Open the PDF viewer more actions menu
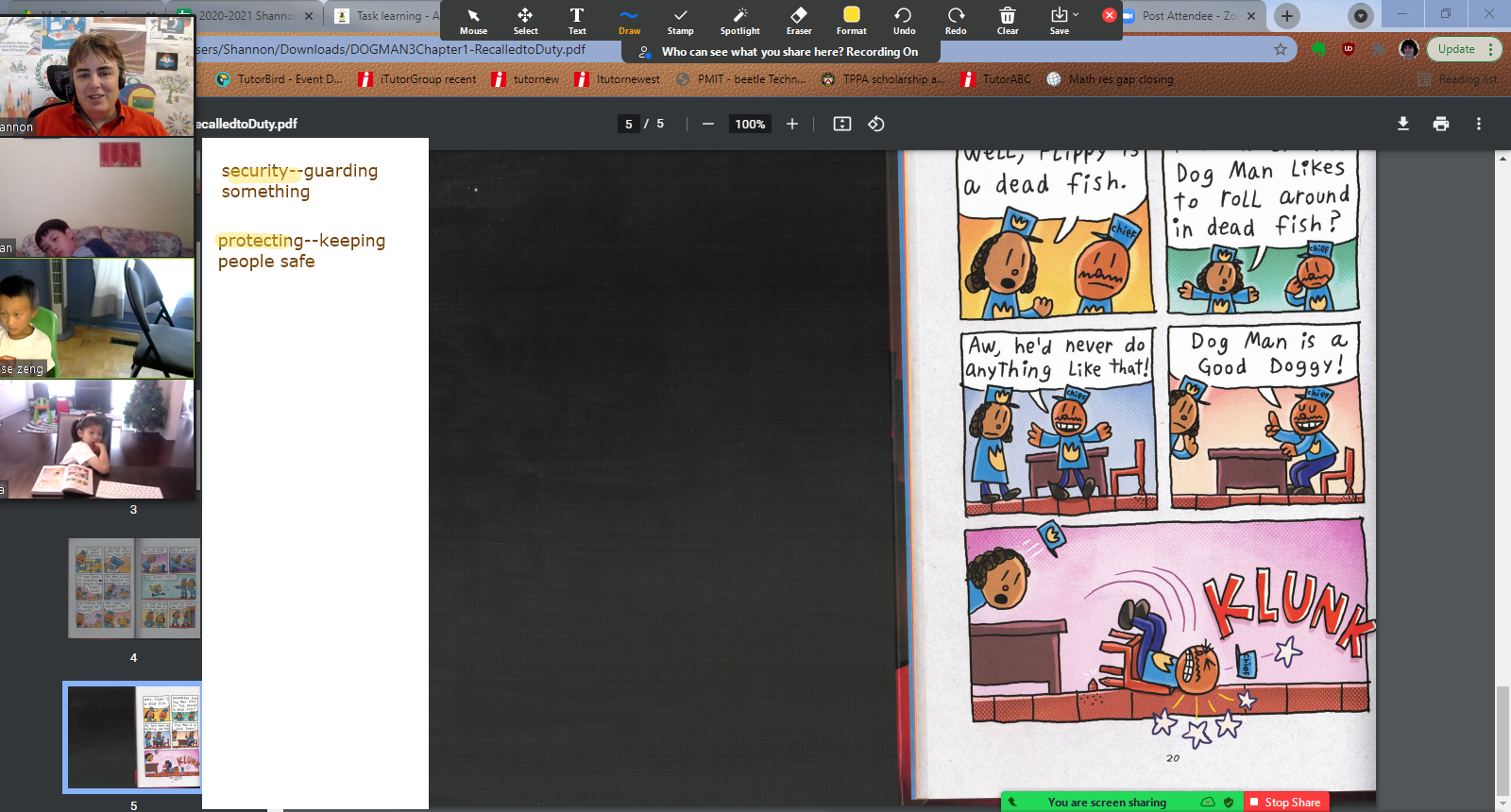The width and height of the screenshot is (1511, 812). (1479, 124)
